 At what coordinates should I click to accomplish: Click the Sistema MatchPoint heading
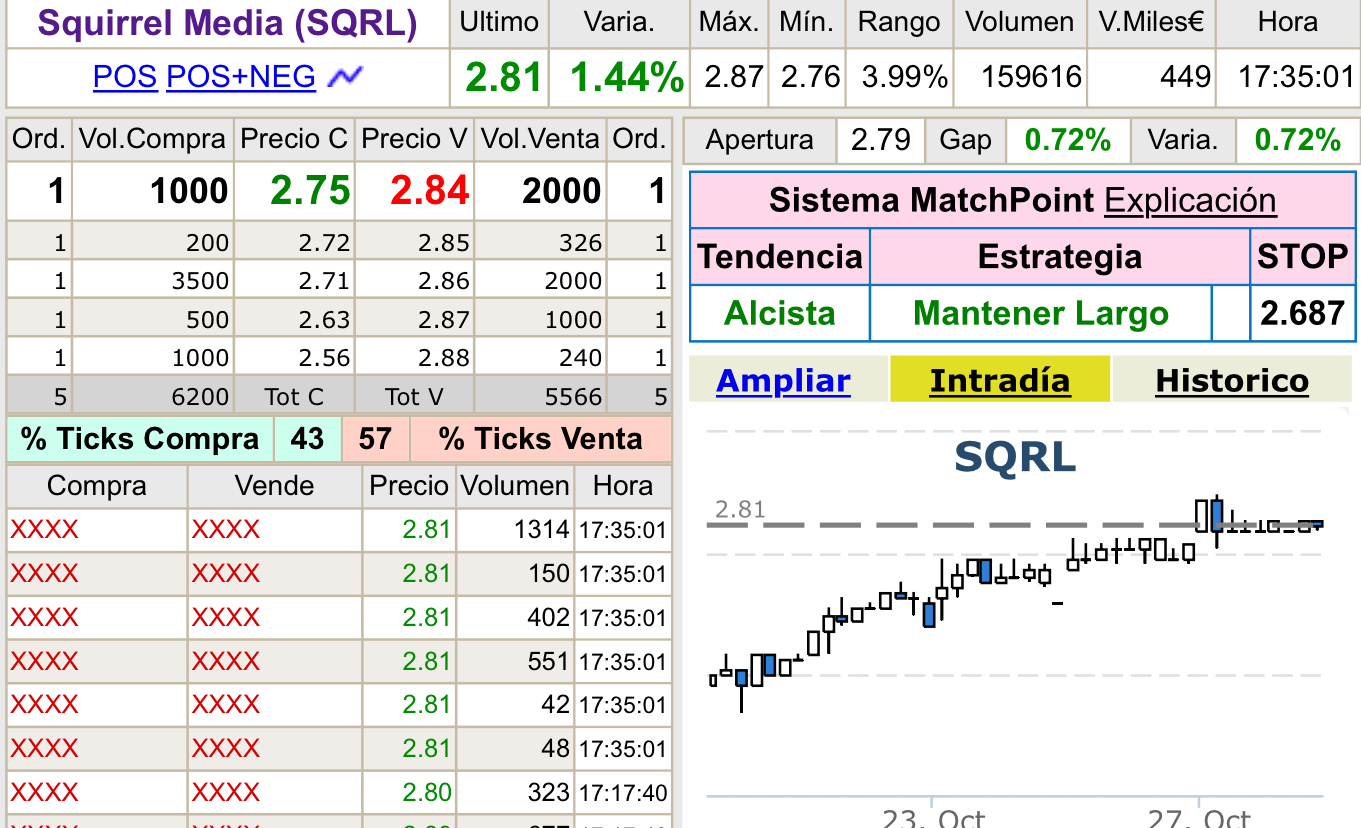click(x=932, y=200)
